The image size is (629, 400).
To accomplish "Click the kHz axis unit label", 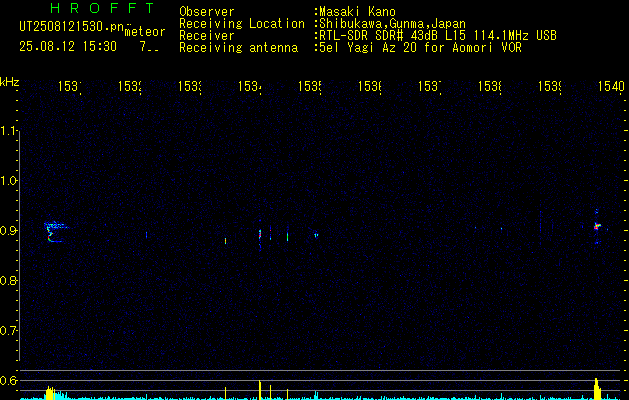I will (9, 82).
